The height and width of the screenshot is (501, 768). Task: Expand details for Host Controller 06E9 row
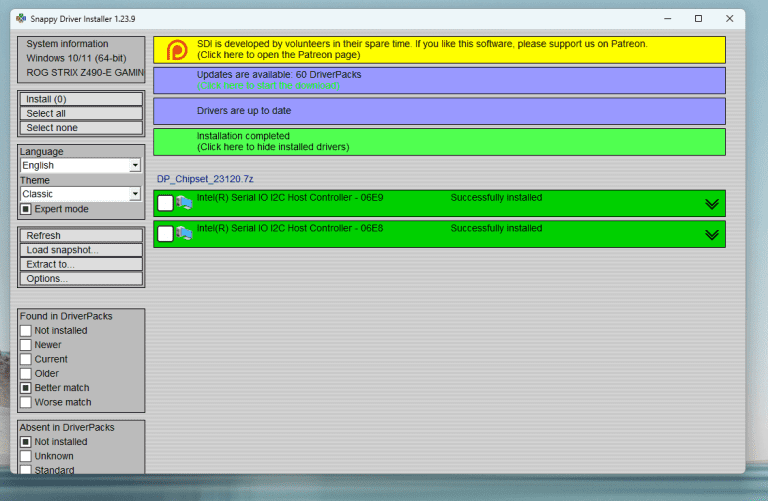pyautogui.click(x=712, y=204)
